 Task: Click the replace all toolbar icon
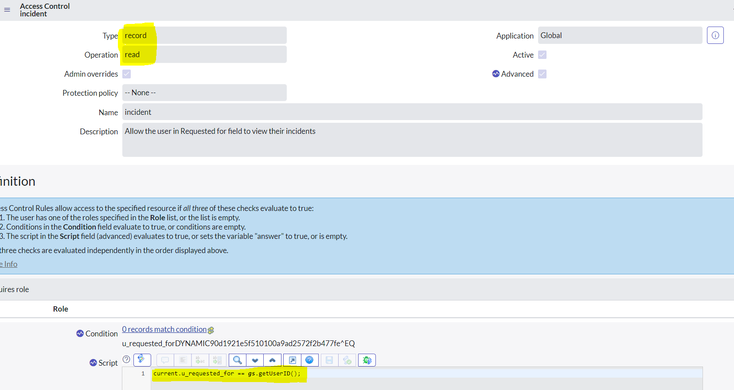tap(217, 360)
